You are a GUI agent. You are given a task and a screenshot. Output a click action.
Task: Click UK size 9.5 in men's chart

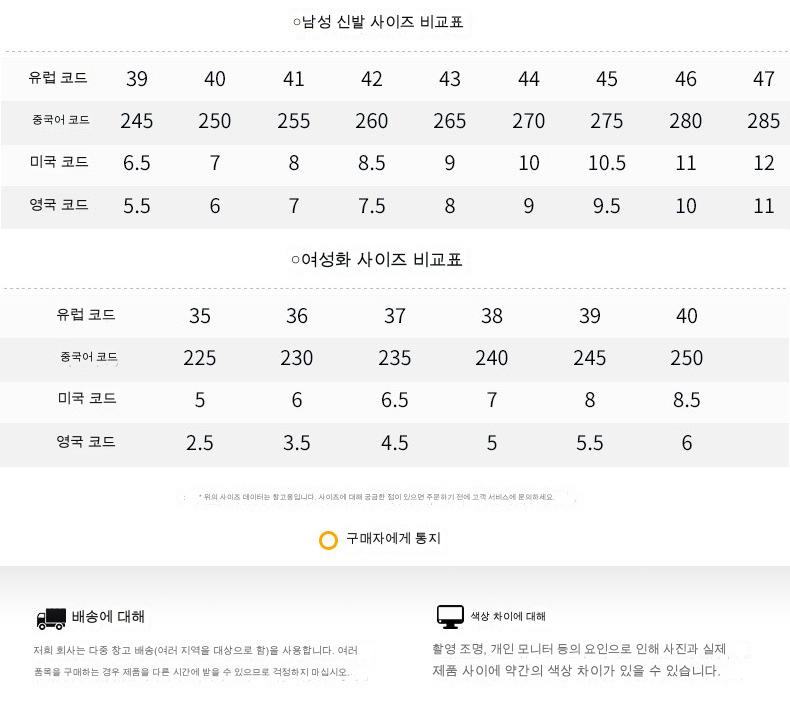[606, 206]
